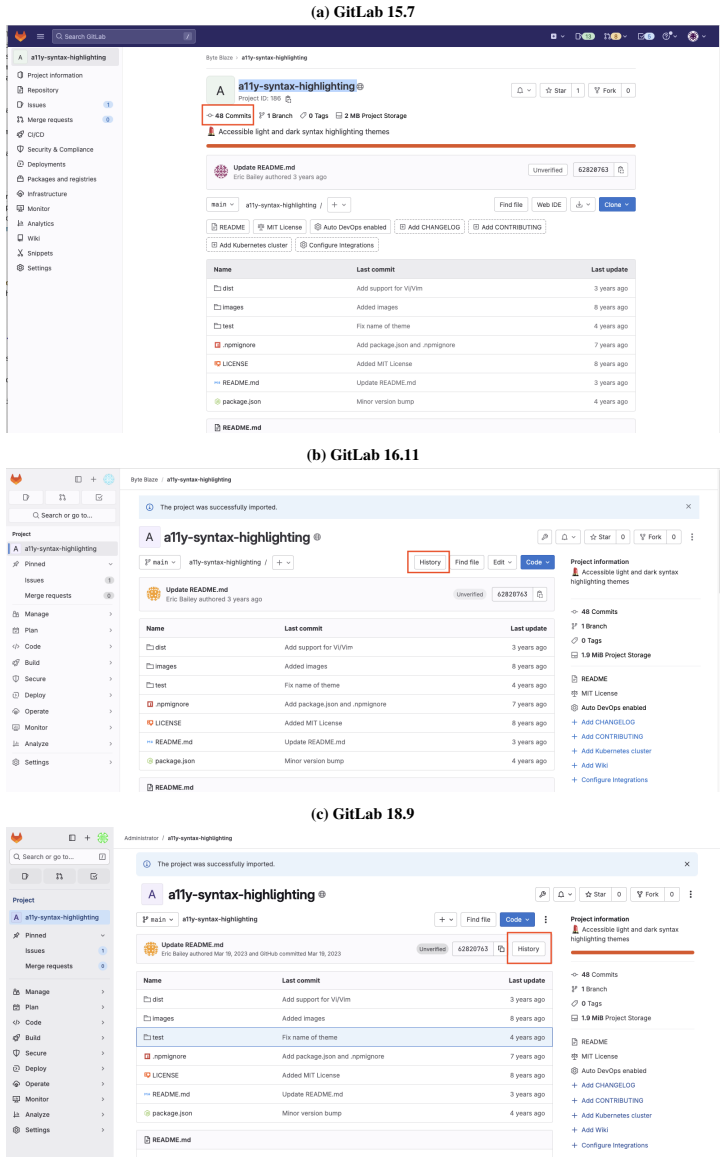726x1163 pixels.
Task: Click the sidebar collapse icon in GitLab 16.11
Action: click(x=78, y=479)
